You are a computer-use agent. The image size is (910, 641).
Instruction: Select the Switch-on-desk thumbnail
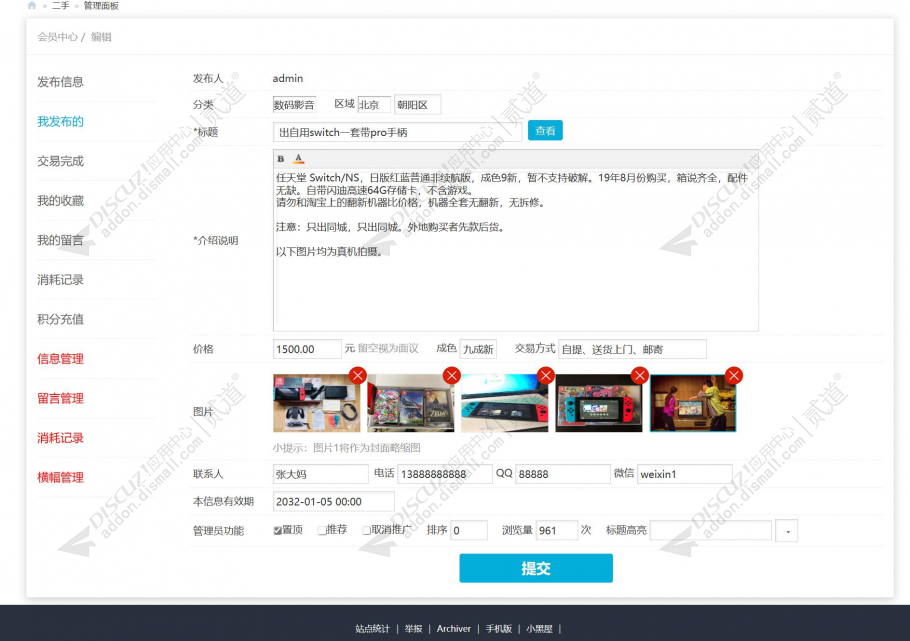(x=504, y=403)
